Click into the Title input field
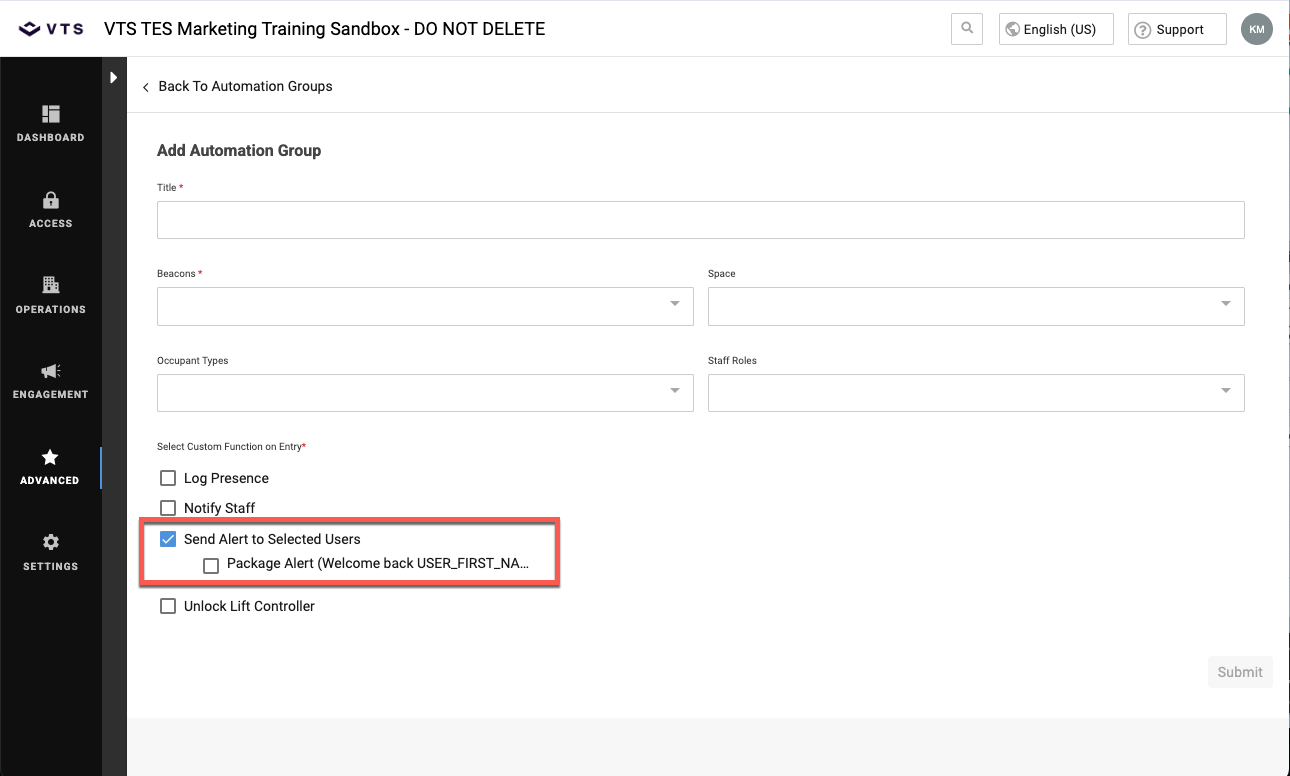 pyautogui.click(x=700, y=220)
